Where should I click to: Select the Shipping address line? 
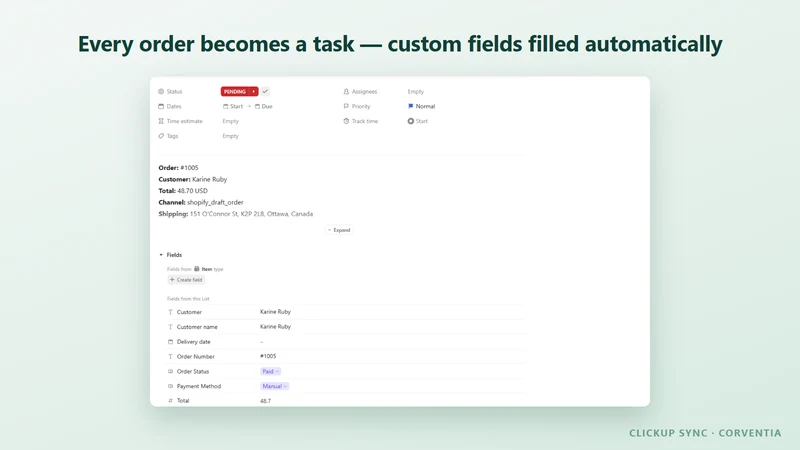pyautogui.click(x=236, y=214)
